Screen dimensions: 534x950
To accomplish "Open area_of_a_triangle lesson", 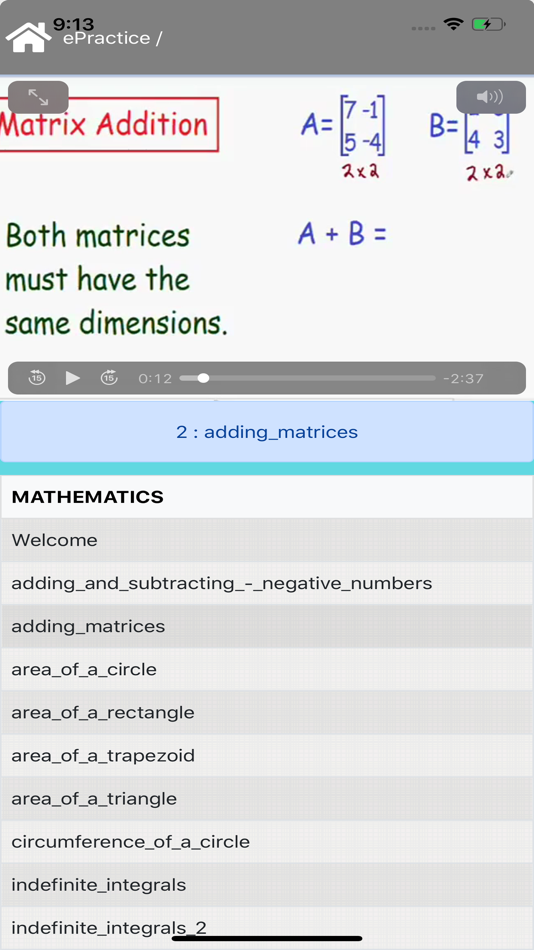I will [x=267, y=799].
